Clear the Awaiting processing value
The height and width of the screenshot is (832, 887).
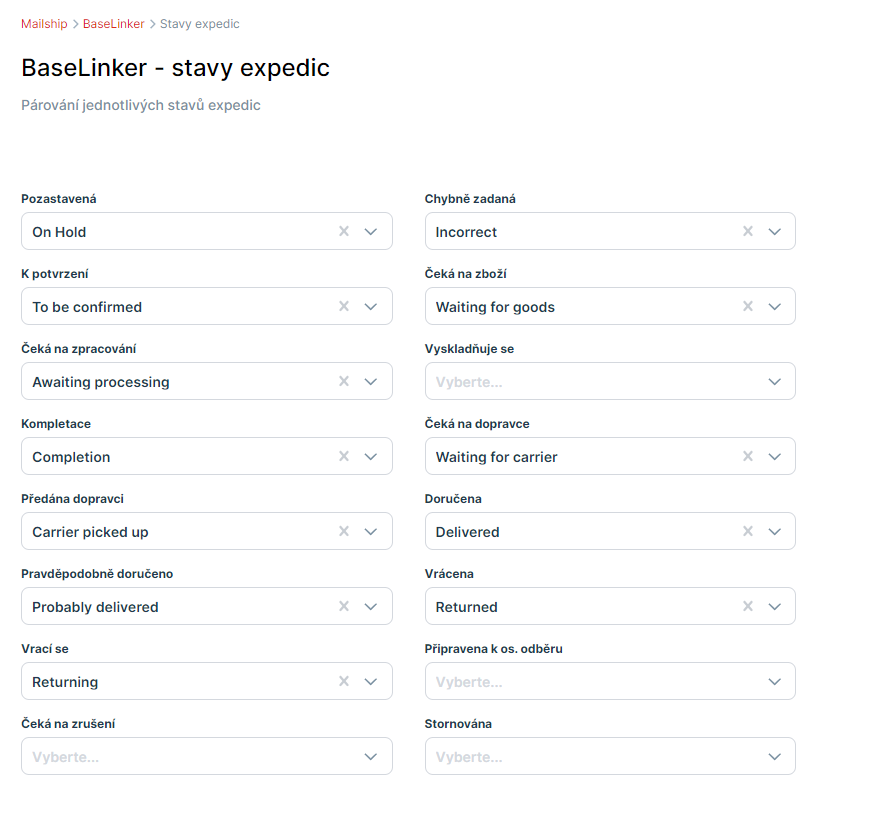(x=344, y=381)
